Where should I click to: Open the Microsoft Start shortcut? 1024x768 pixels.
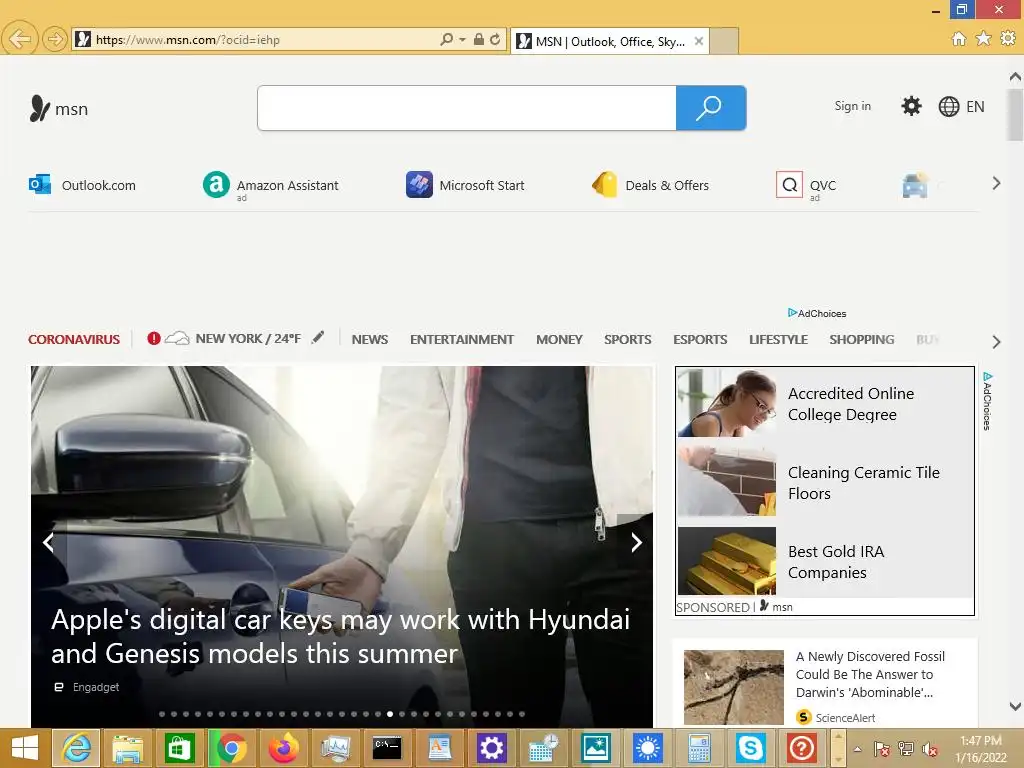465,185
